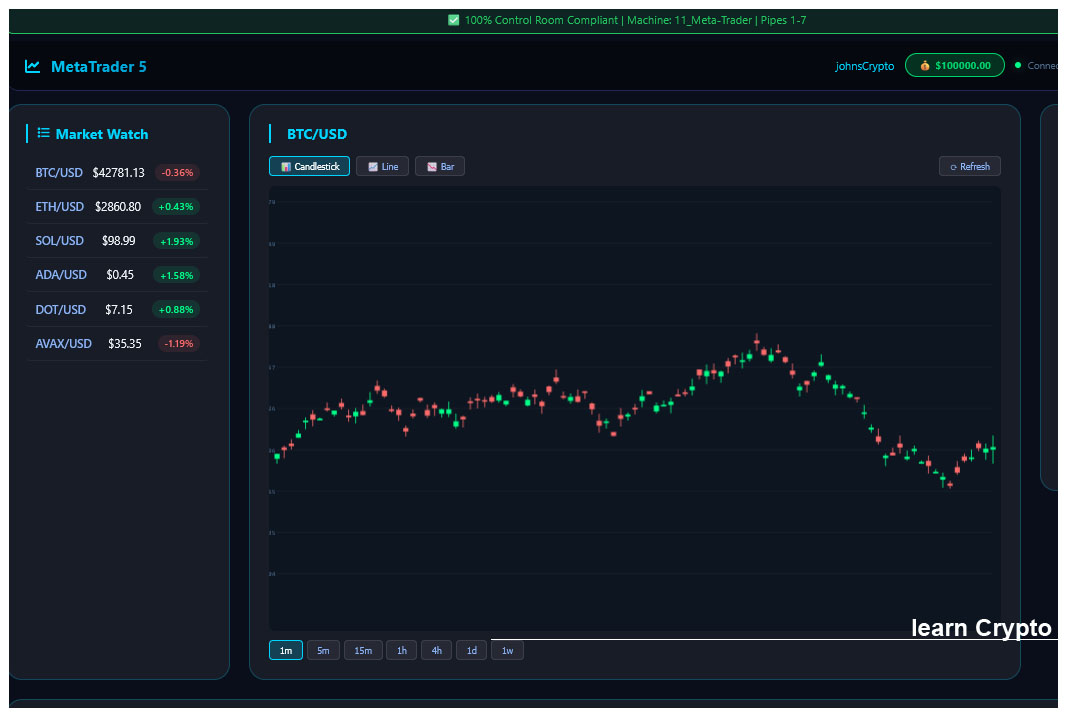Screen dimensions: 1067x718
Task: Switch chart to Line view
Action: tap(382, 166)
